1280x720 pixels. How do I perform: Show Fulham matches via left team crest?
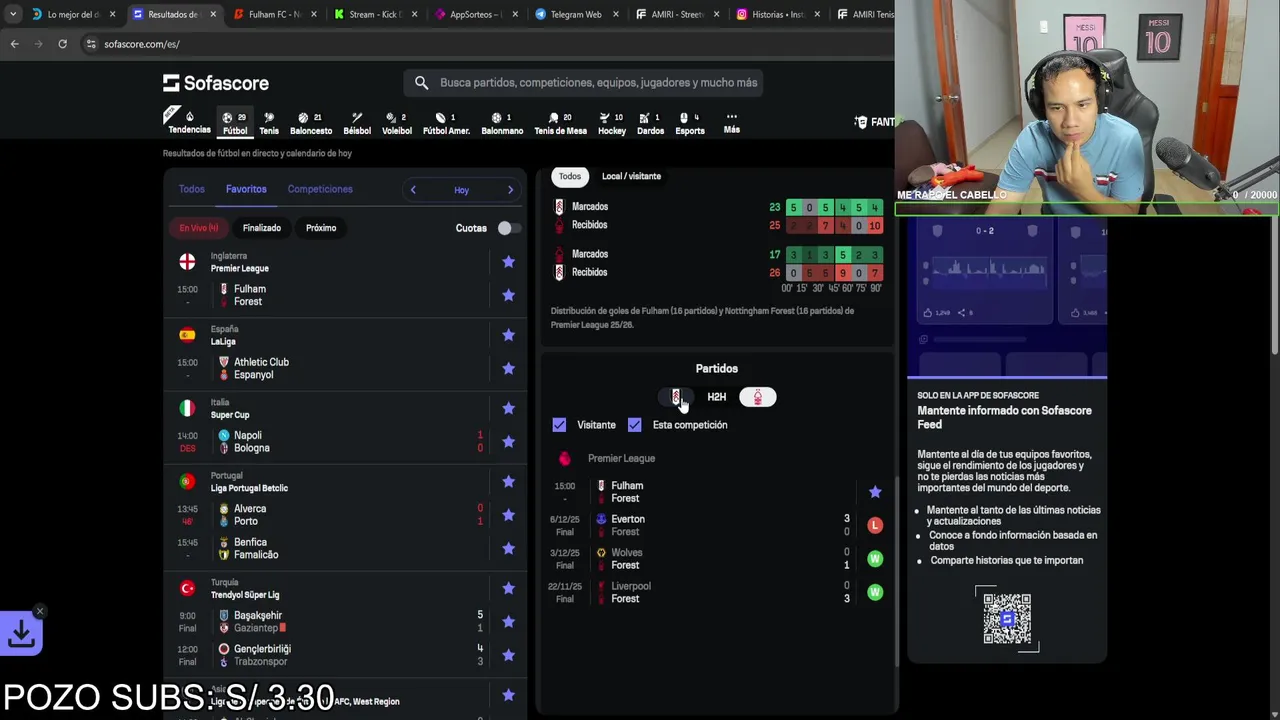pyautogui.click(x=676, y=397)
